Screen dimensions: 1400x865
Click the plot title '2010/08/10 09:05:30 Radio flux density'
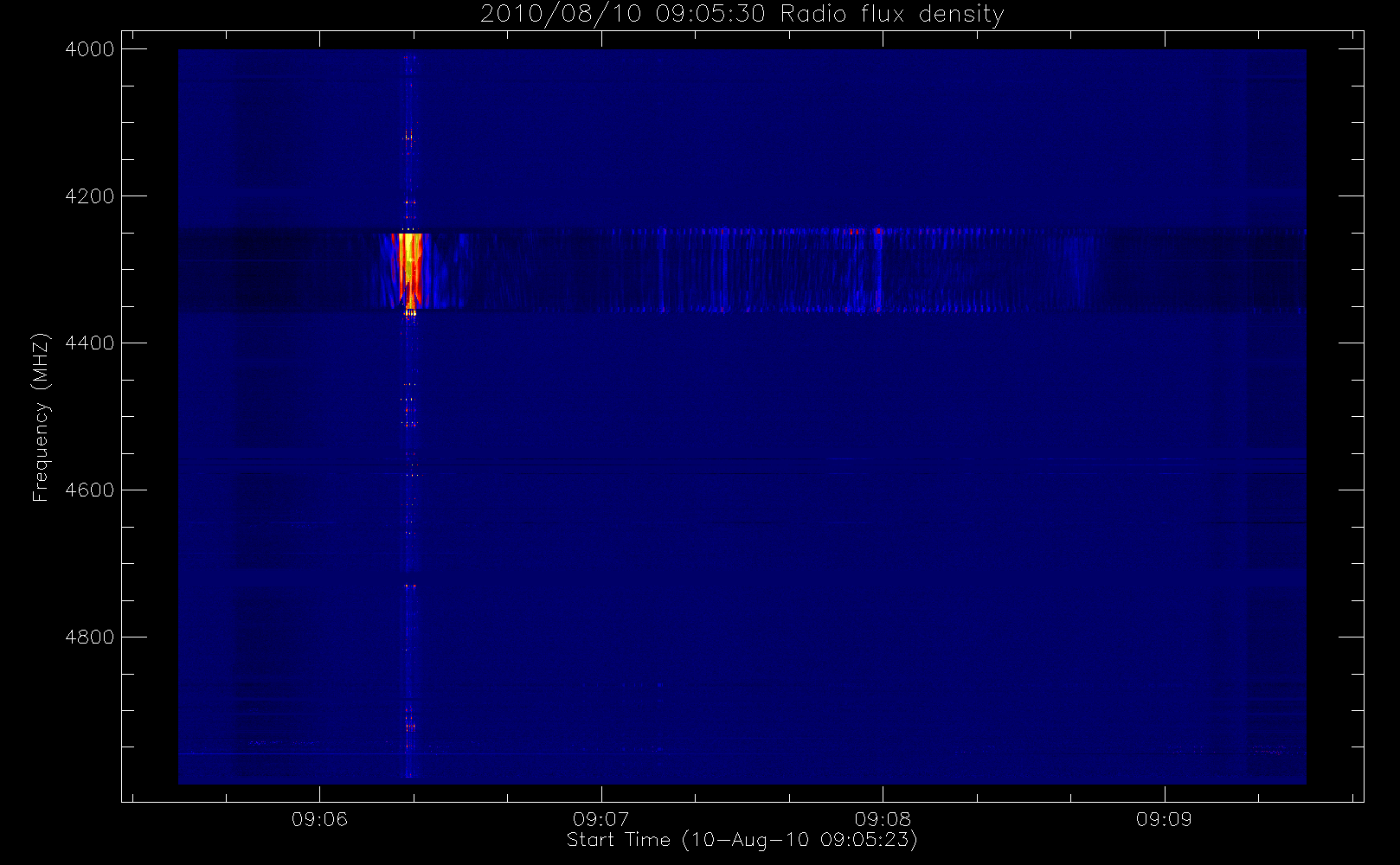tap(742, 15)
